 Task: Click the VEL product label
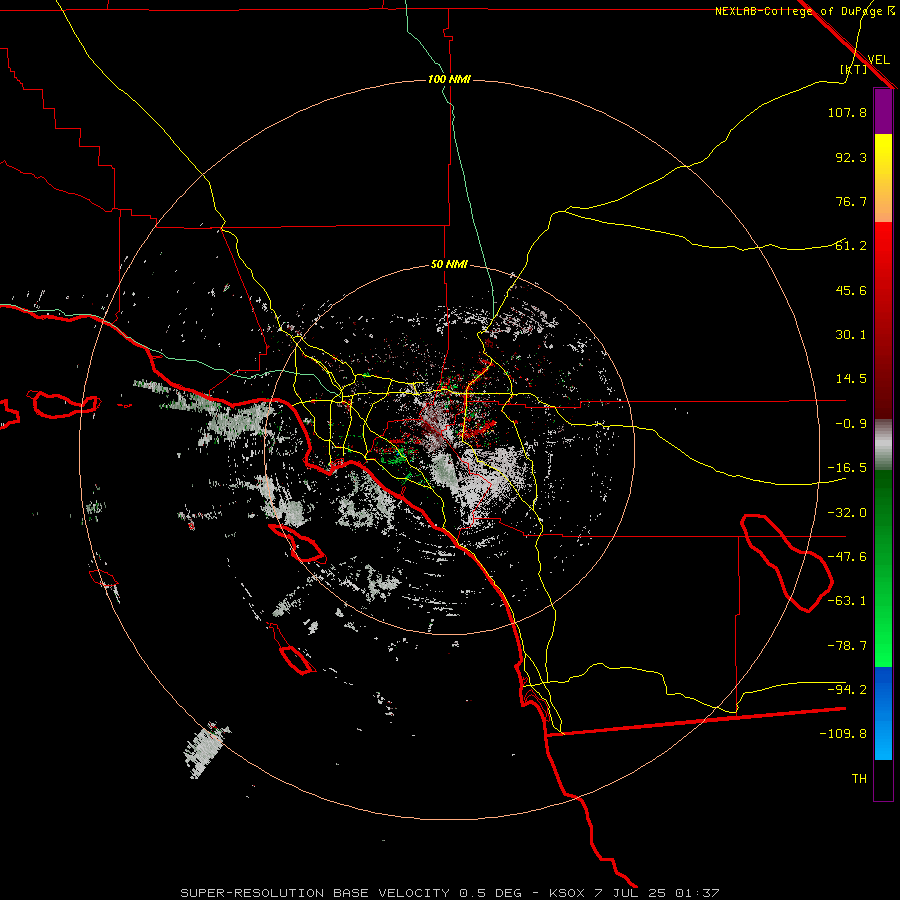click(x=878, y=60)
